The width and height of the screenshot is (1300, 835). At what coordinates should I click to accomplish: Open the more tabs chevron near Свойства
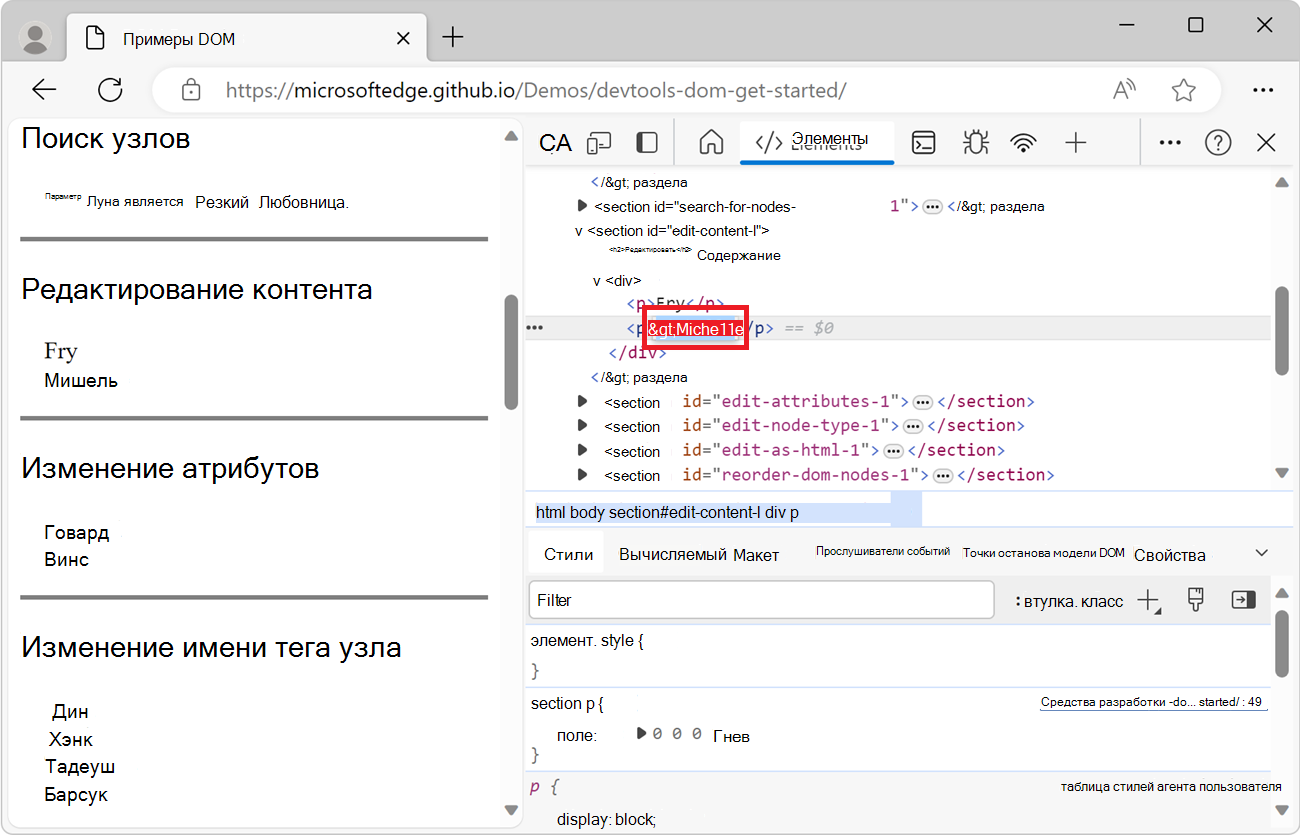point(1260,552)
